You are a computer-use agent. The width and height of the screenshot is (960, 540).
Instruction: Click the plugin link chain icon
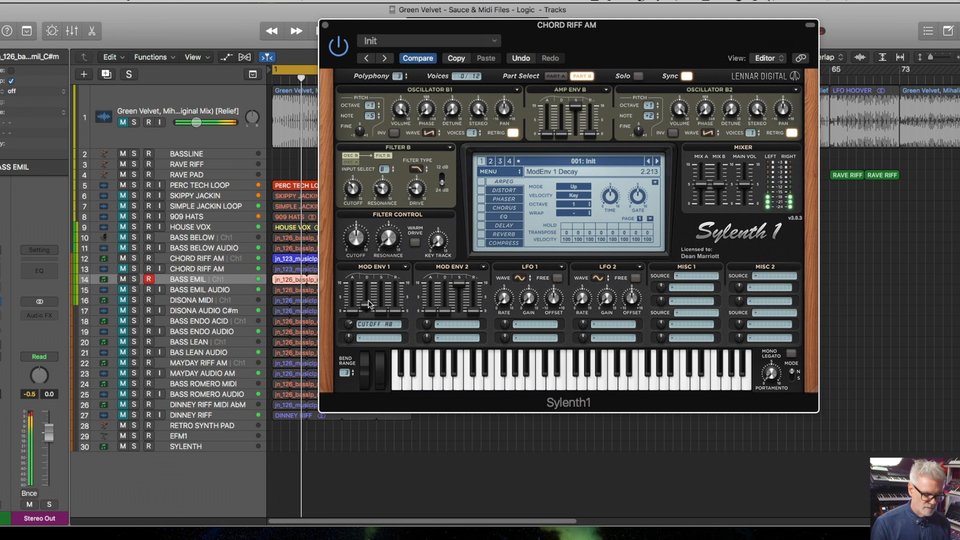pyautogui.click(x=800, y=58)
